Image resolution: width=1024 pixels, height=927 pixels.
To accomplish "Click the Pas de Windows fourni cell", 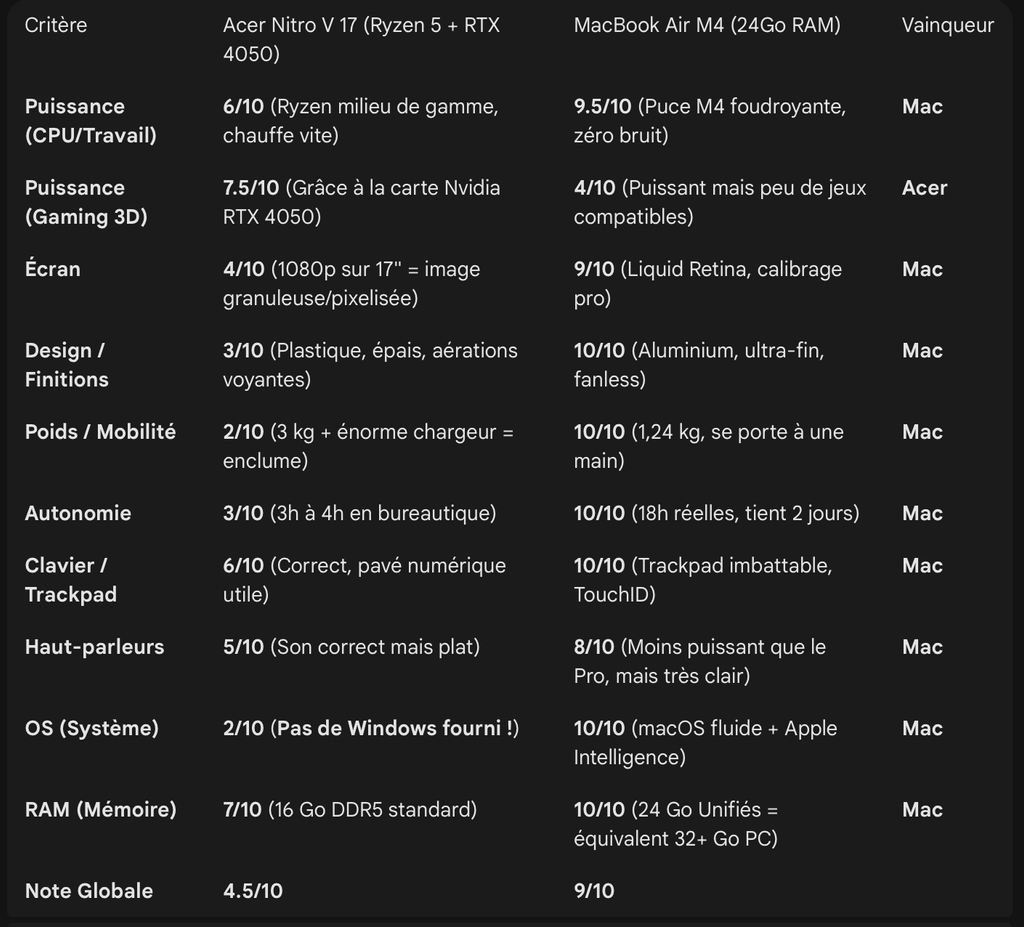I will pos(371,728).
